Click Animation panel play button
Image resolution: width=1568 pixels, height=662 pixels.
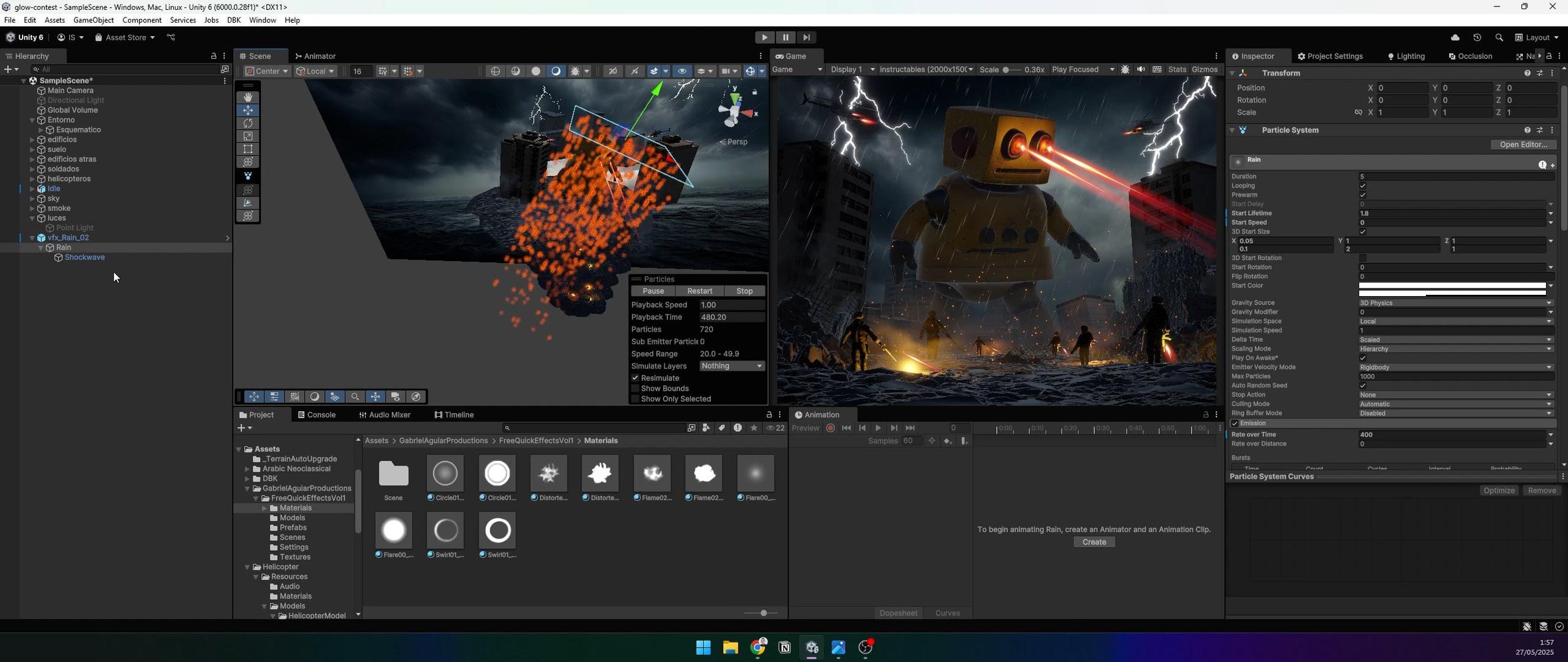878,428
